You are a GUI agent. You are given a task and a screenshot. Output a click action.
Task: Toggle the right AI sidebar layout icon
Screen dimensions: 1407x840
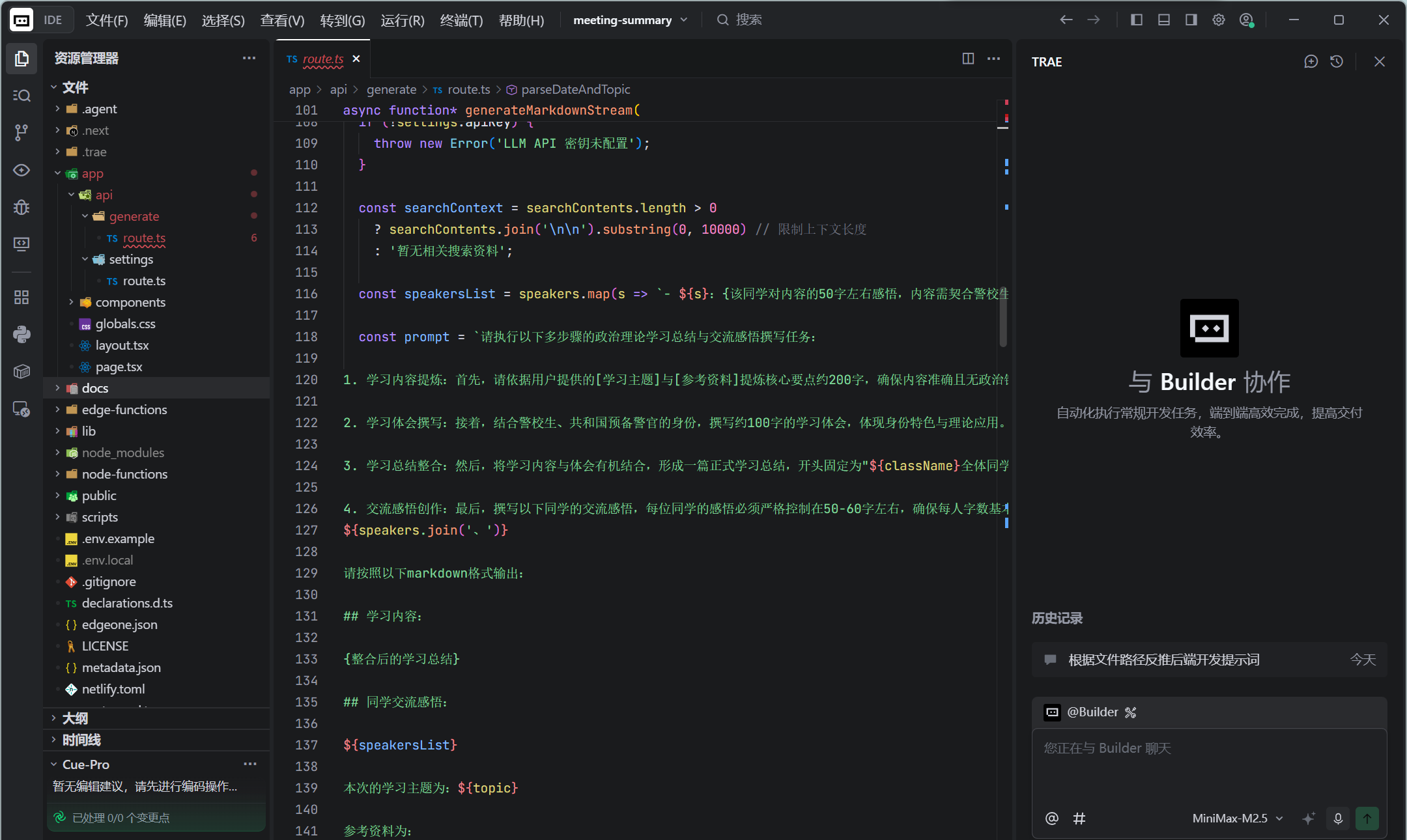tap(1191, 20)
